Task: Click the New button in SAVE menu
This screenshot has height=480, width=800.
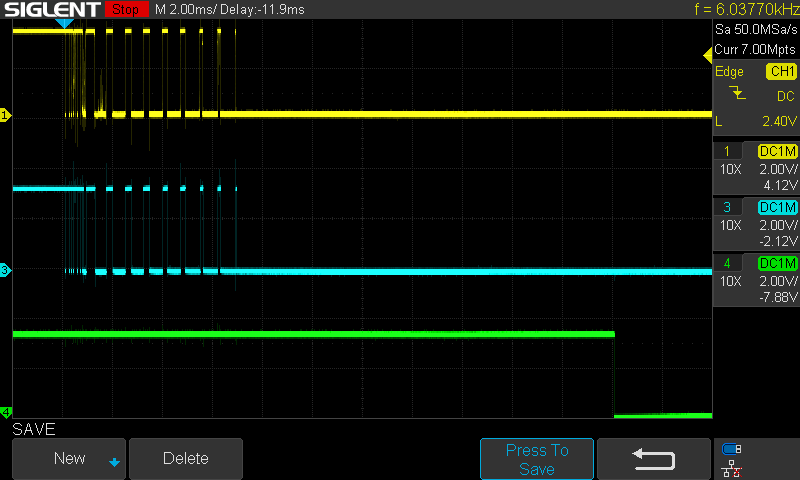Action: [x=69, y=458]
